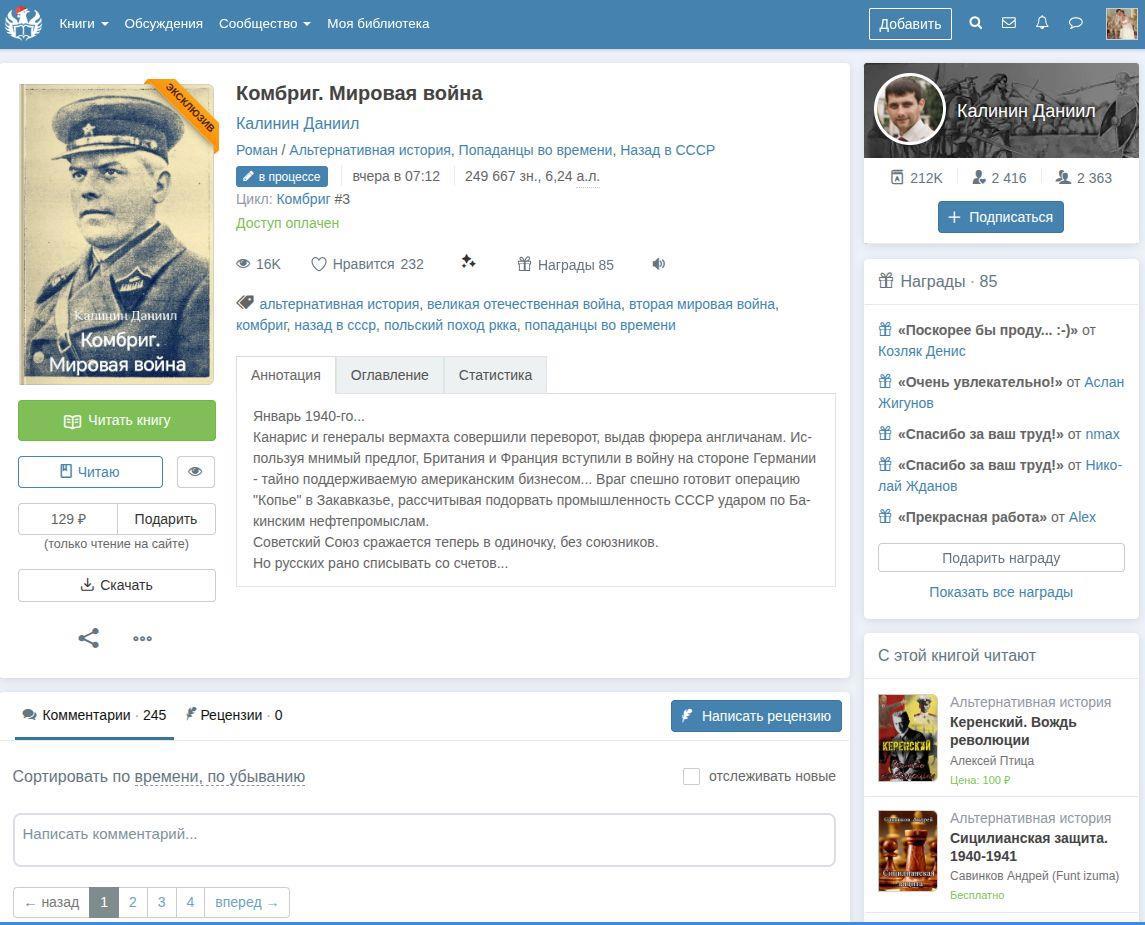Open award giver Alex profile link
Image resolution: width=1145 pixels, height=925 pixels.
1082,517
